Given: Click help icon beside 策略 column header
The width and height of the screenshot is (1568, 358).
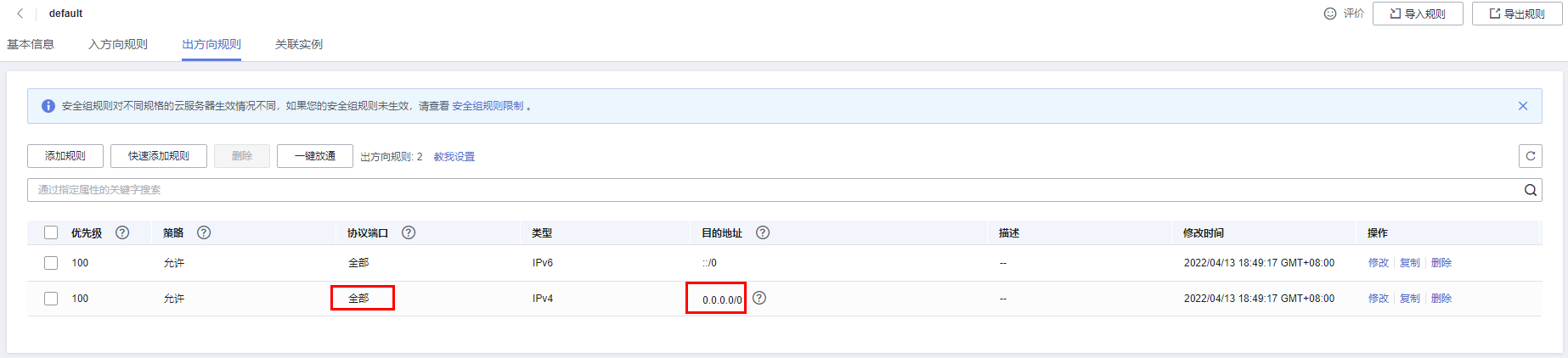Looking at the screenshot, I should pos(204,232).
